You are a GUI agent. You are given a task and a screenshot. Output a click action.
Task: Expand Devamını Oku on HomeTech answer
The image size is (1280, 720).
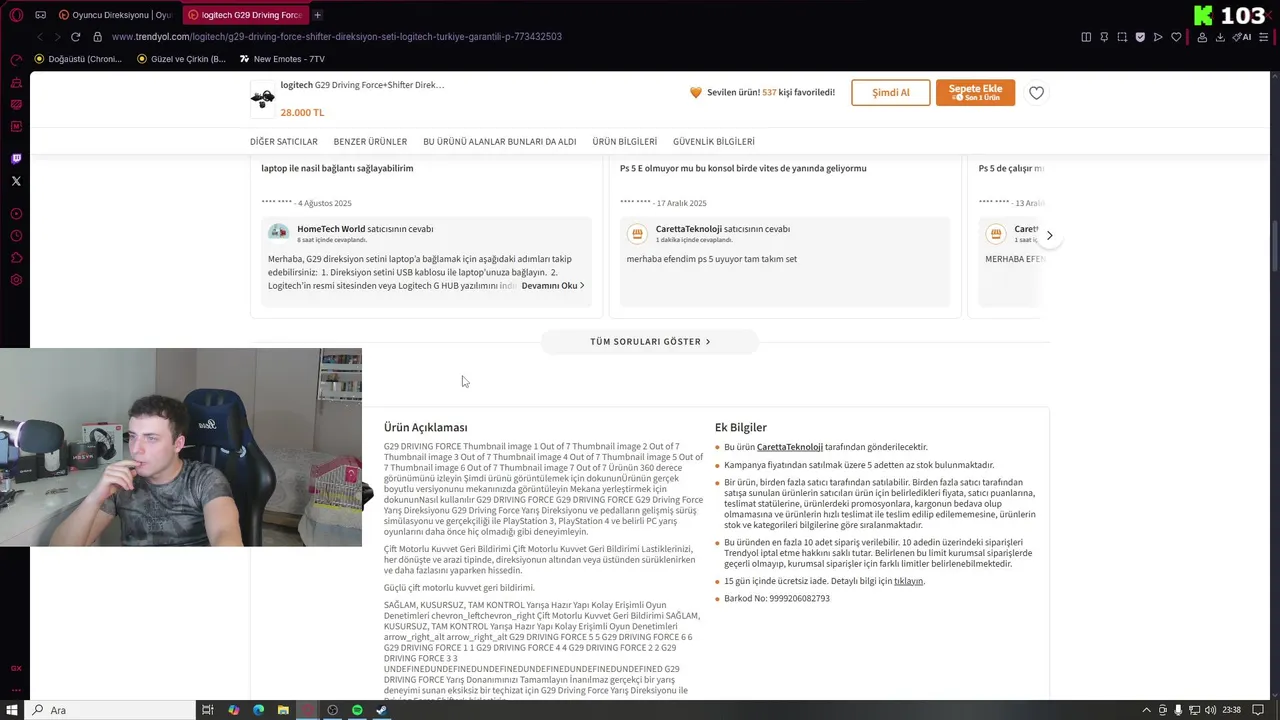[553, 285]
